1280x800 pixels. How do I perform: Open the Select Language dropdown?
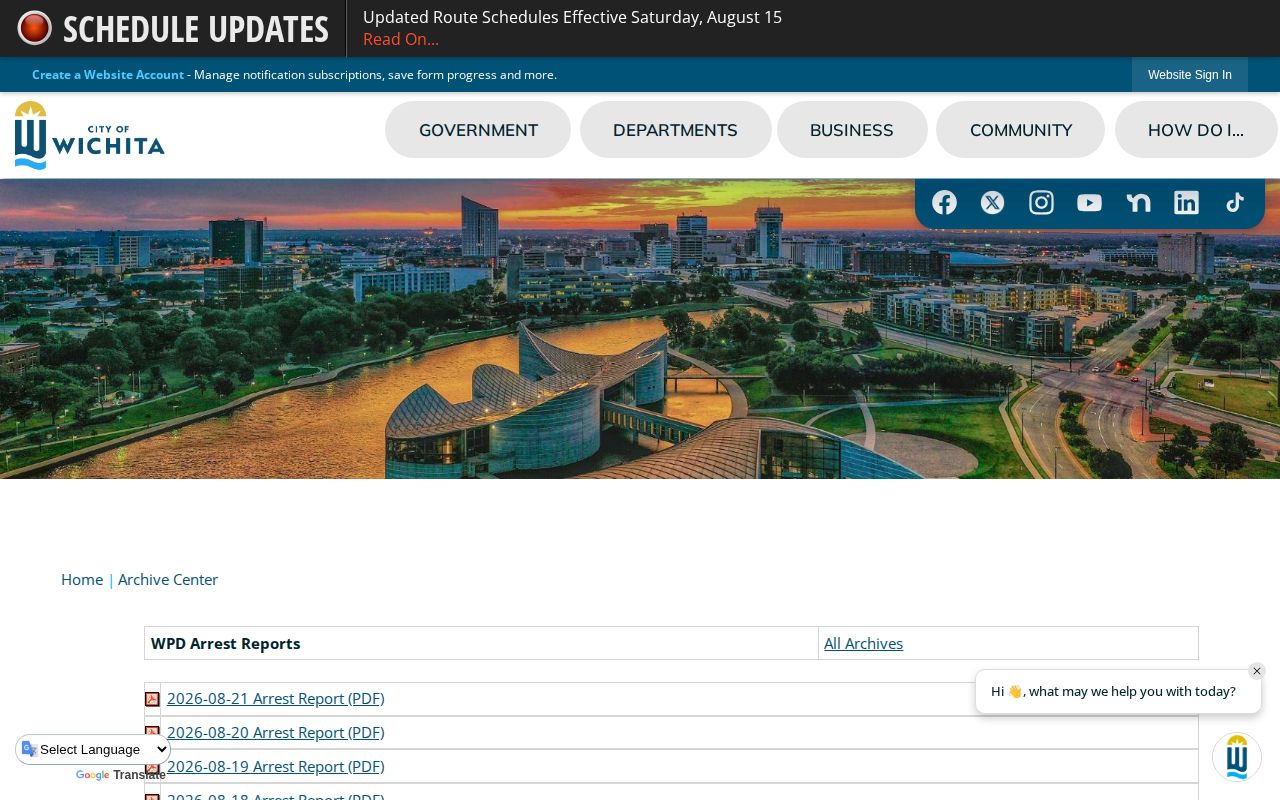pyautogui.click(x=94, y=750)
